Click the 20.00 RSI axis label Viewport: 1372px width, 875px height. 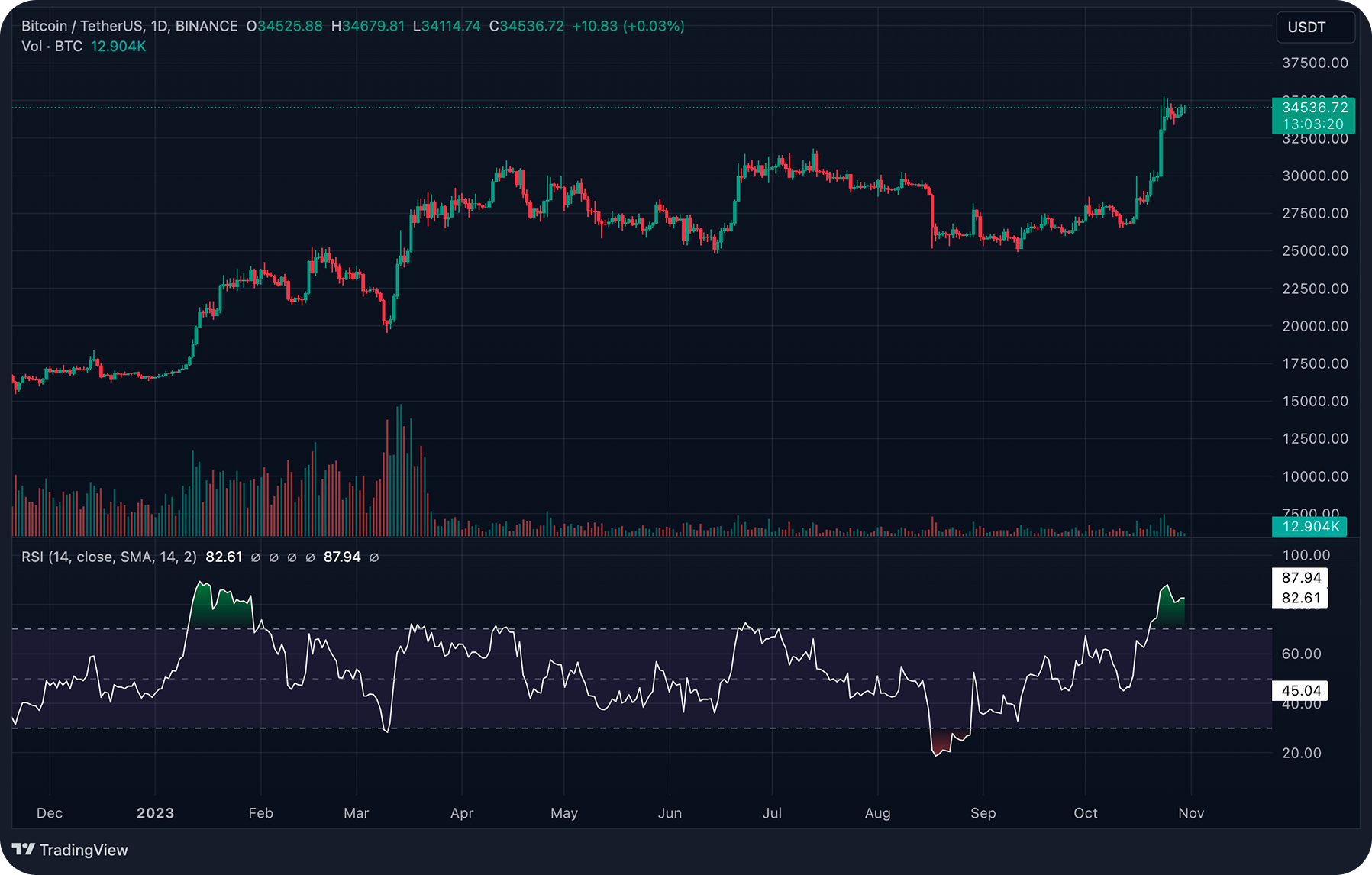(x=1301, y=754)
